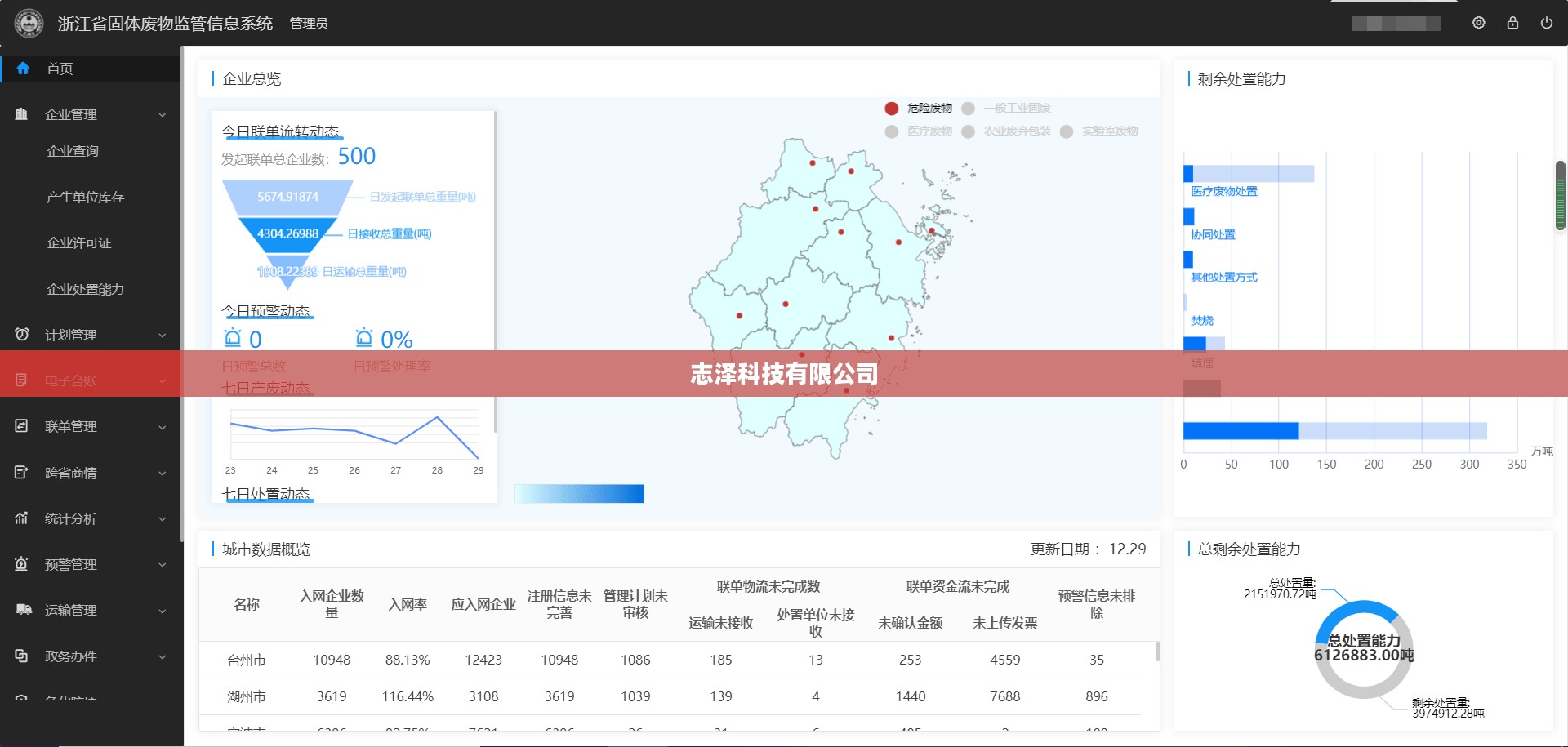Screen dimensions: 1568x747
Task: Click the 预警信息未排除 column header
Action: pyautogui.click(x=1097, y=604)
